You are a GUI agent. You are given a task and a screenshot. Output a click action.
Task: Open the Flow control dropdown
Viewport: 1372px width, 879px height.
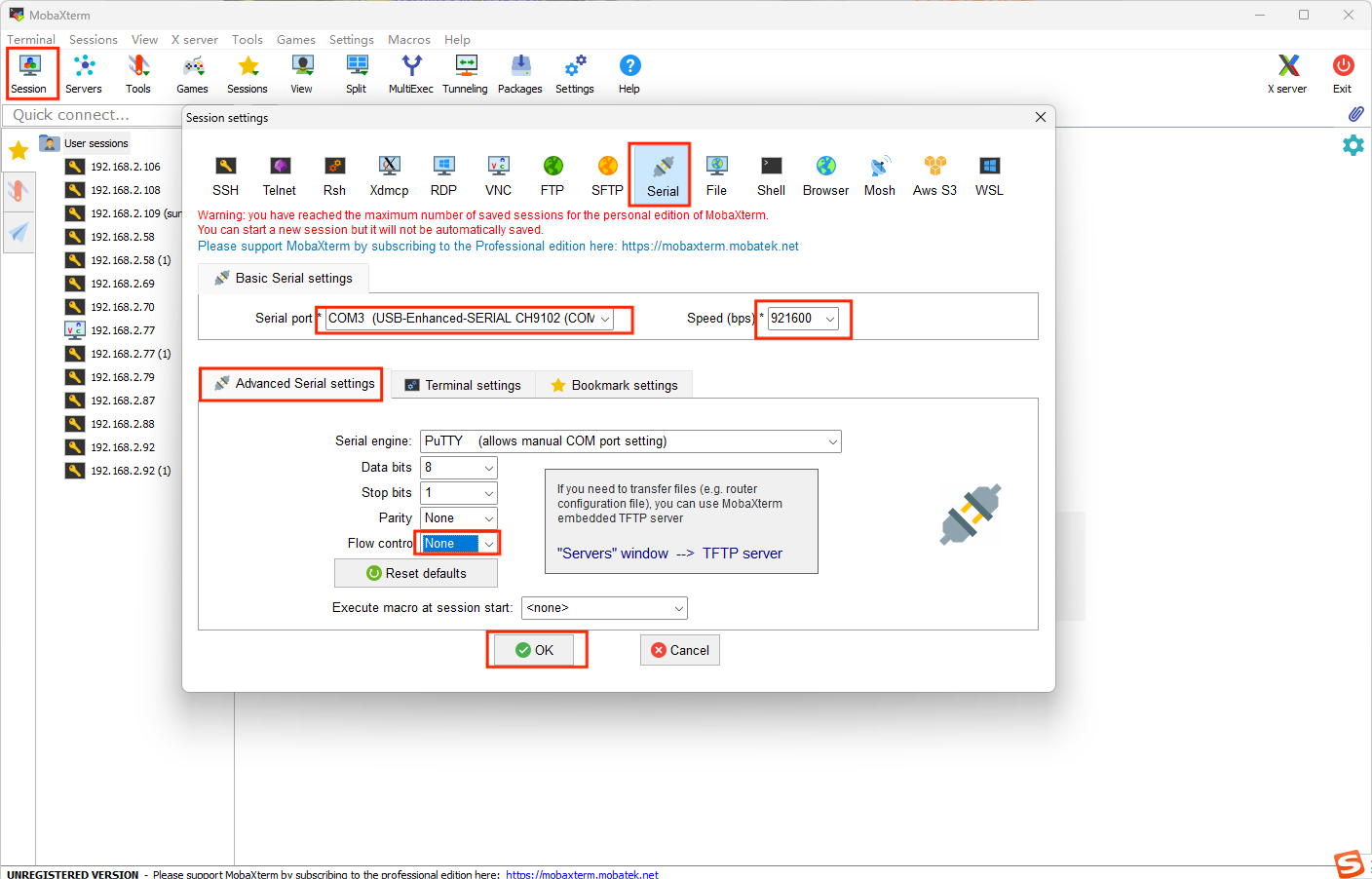pos(459,544)
